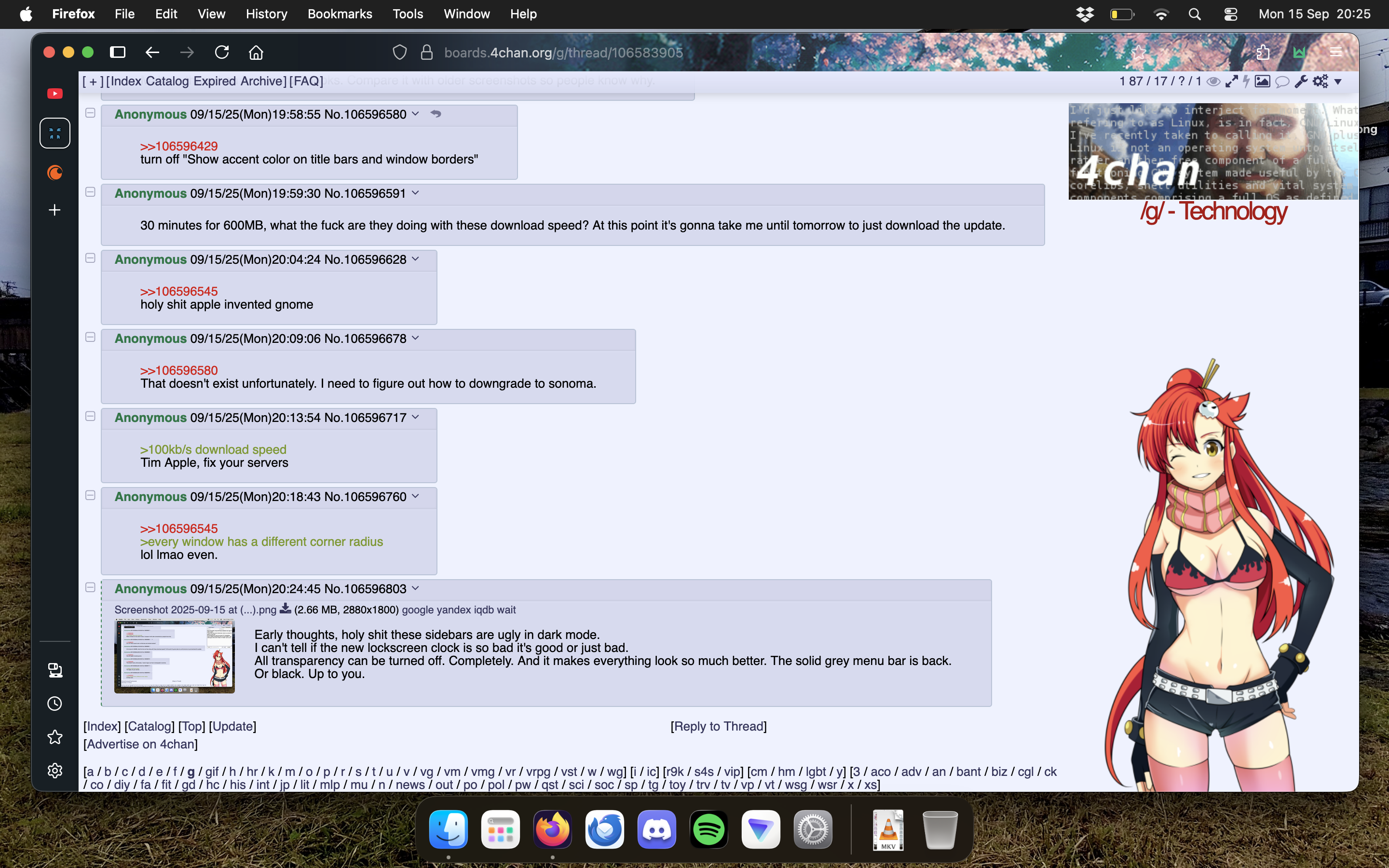Viewport: 1389px width, 868px height.
Task: Click the thread watcher eye icon
Action: pos(1213,81)
